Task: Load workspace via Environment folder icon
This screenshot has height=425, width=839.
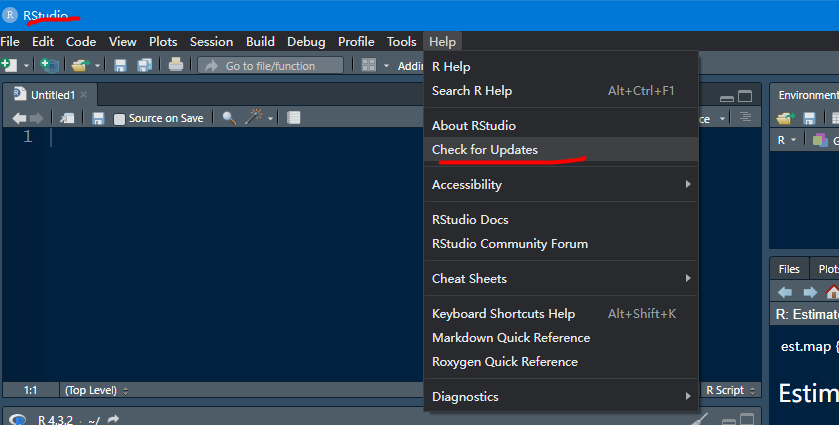Action: [x=785, y=118]
